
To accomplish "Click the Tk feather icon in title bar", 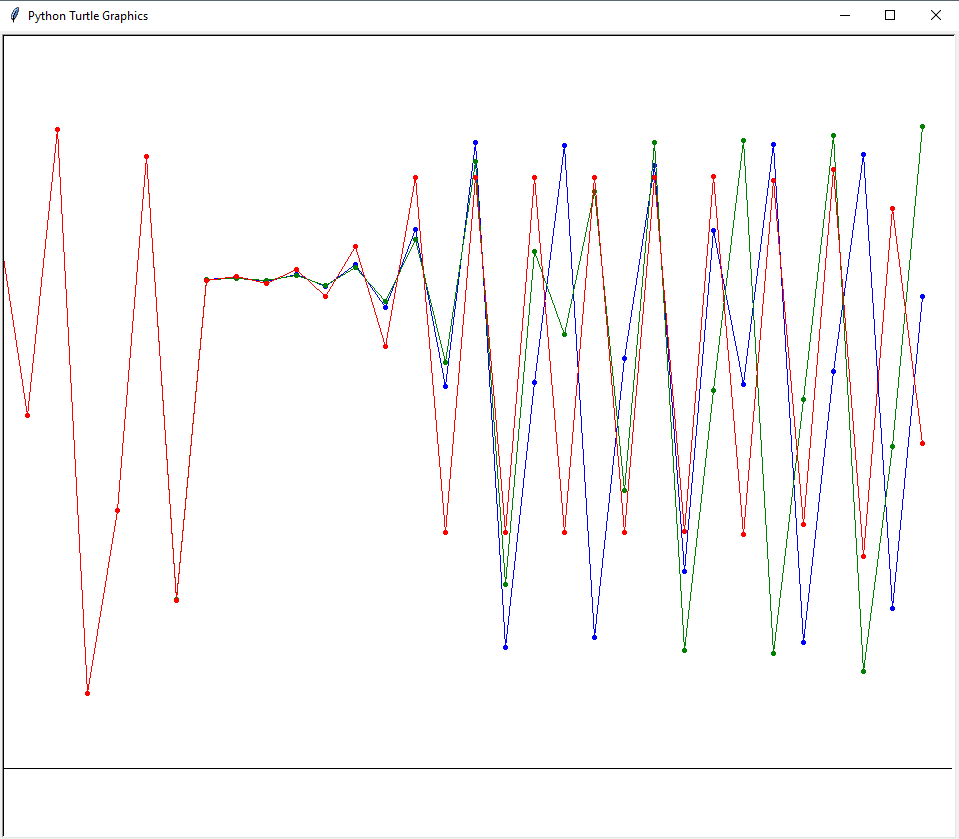I will pos(14,15).
